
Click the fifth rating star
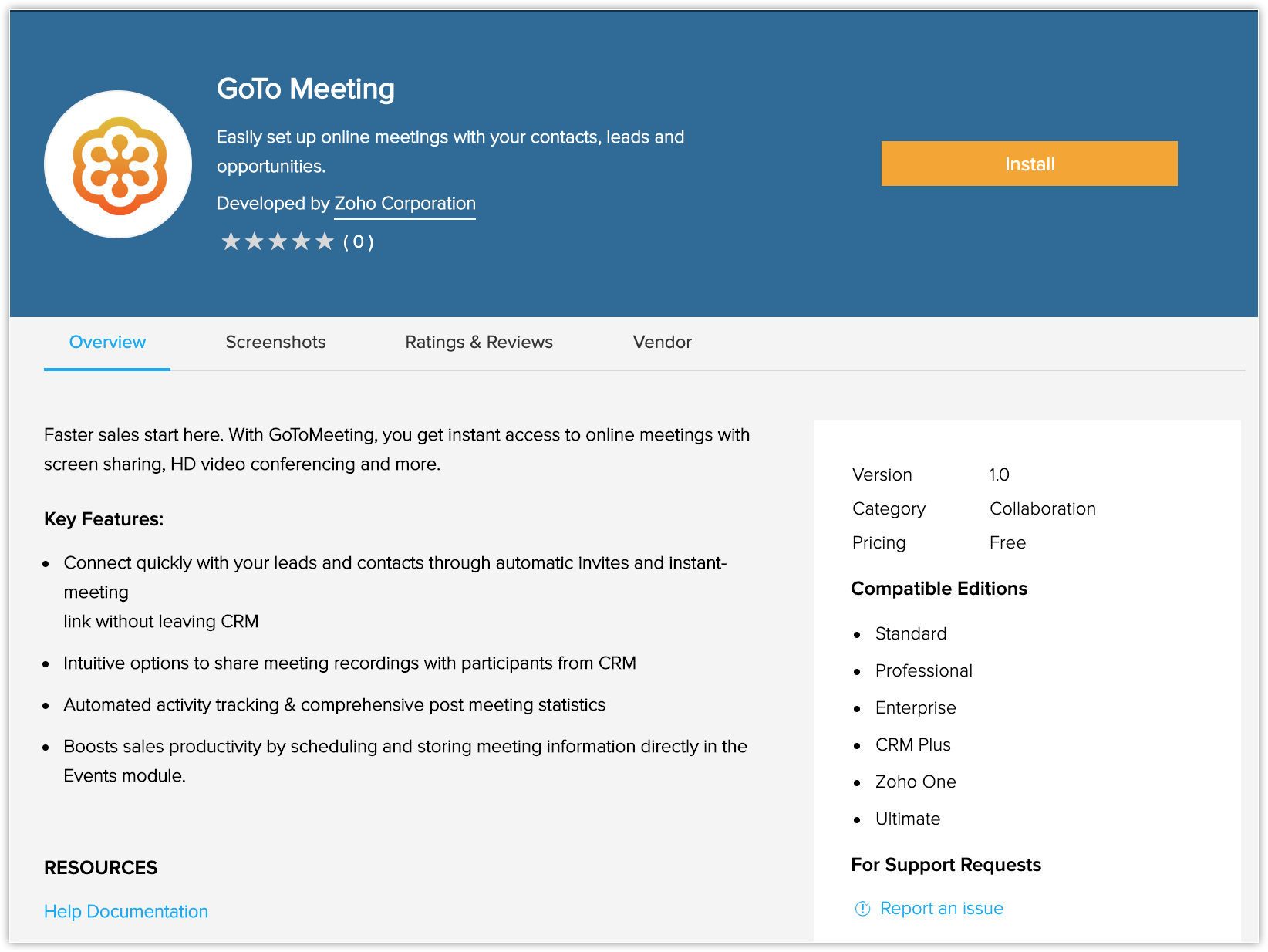pos(325,242)
